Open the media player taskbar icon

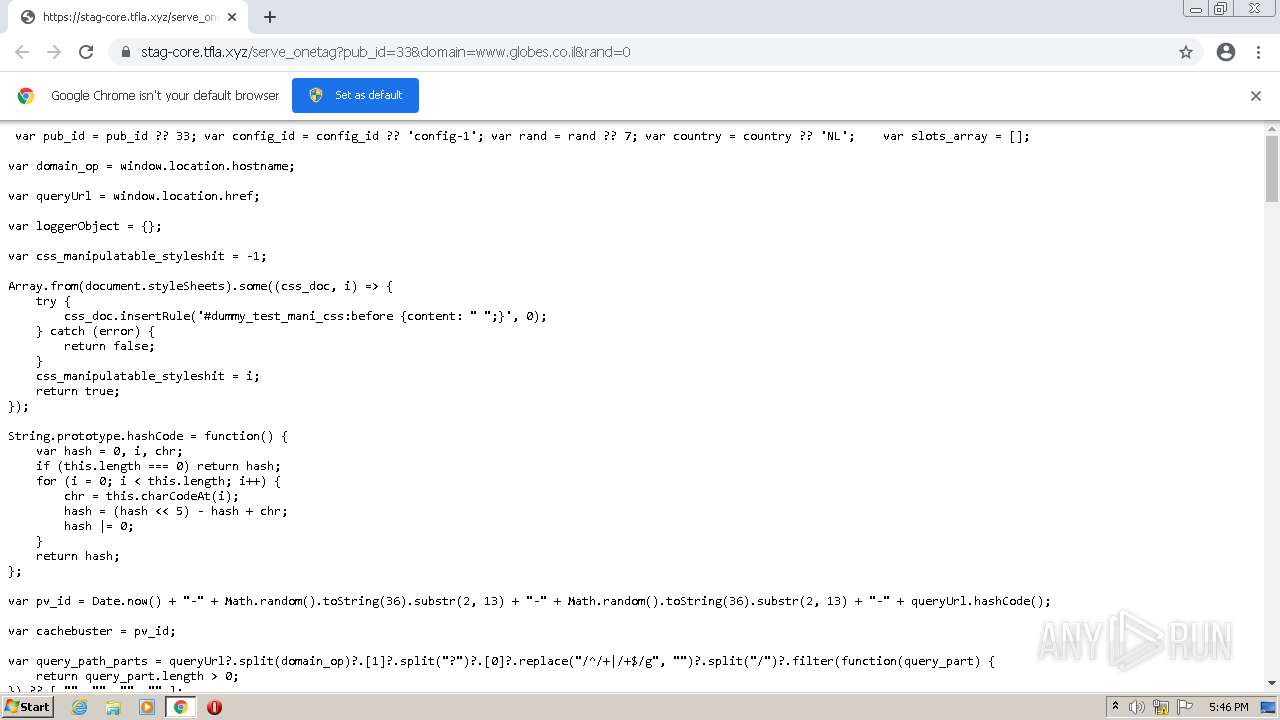pos(147,707)
